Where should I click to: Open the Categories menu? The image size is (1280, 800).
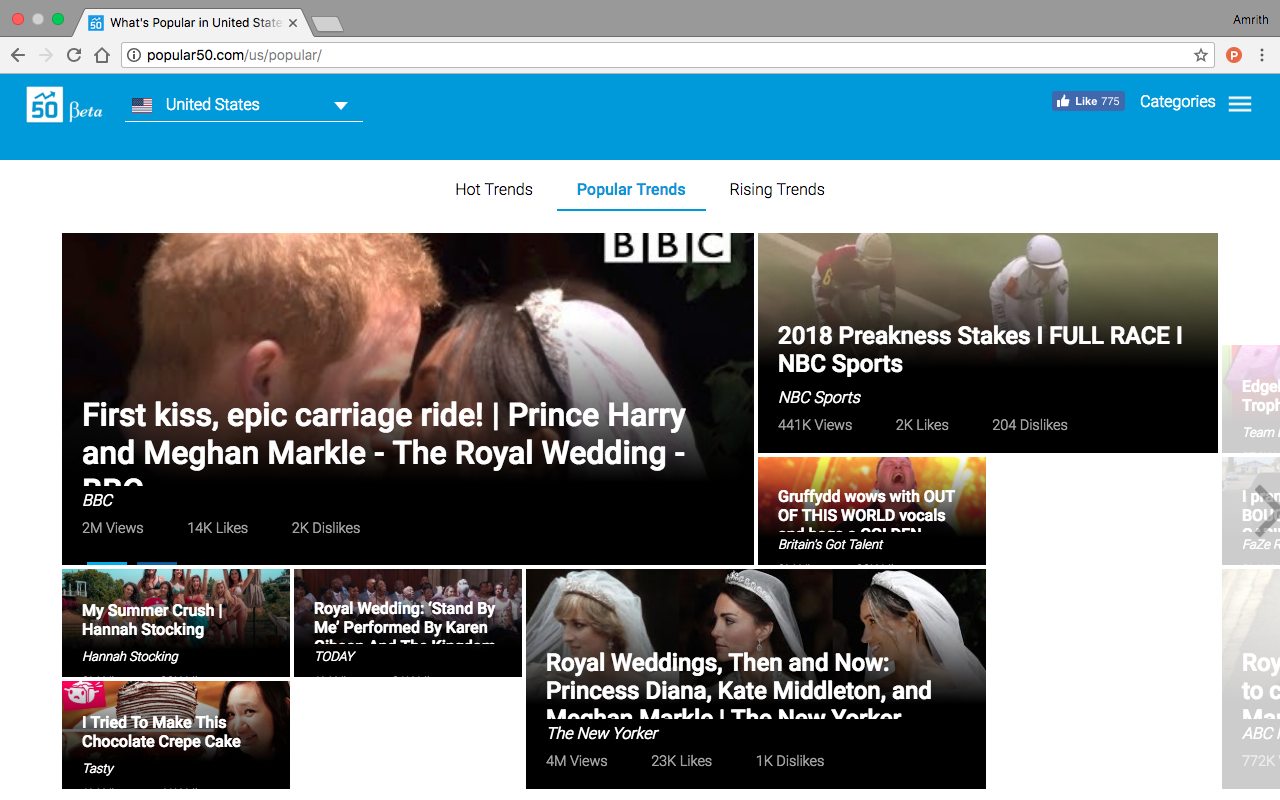[1178, 102]
